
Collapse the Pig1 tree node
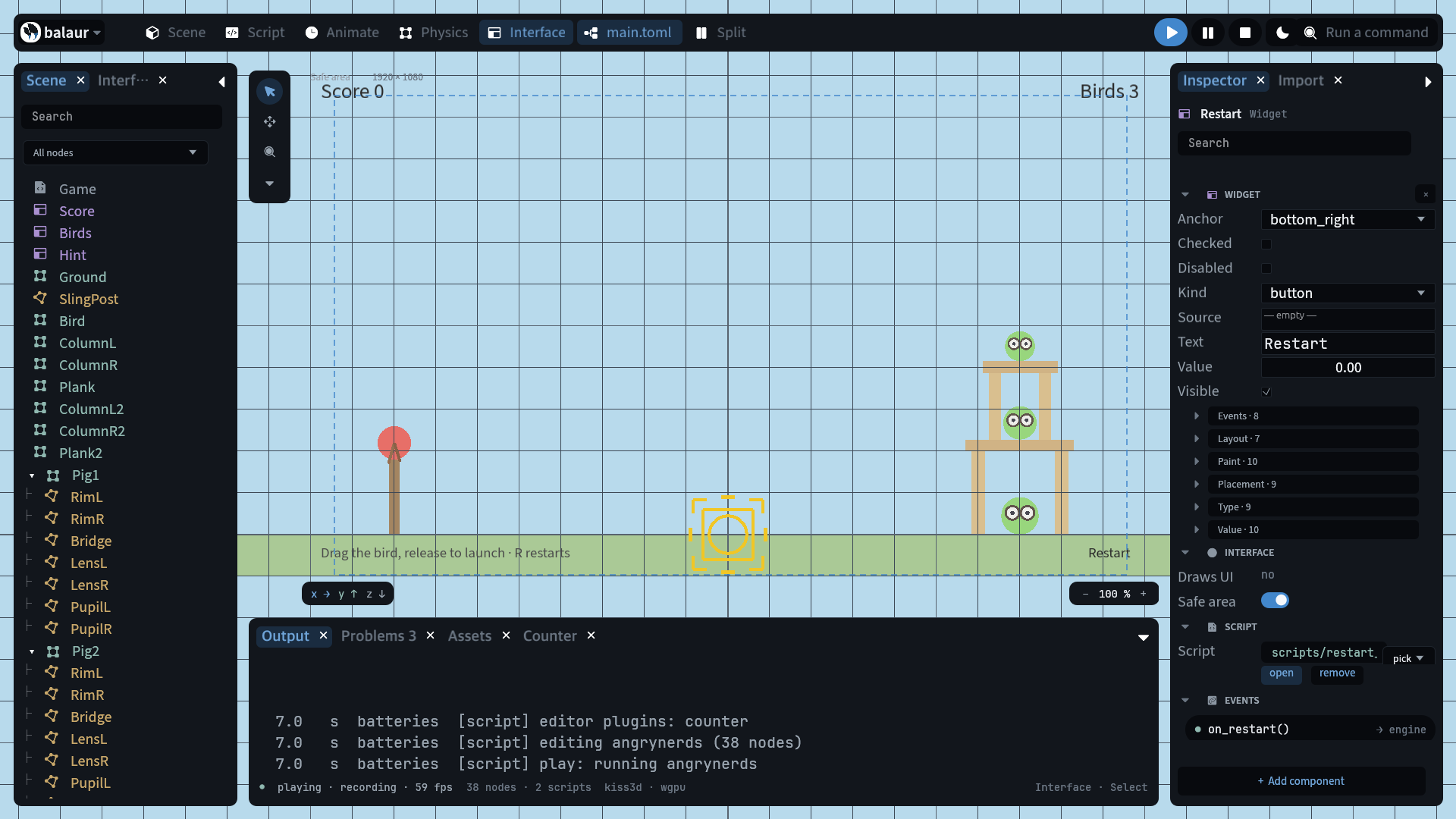32,476
